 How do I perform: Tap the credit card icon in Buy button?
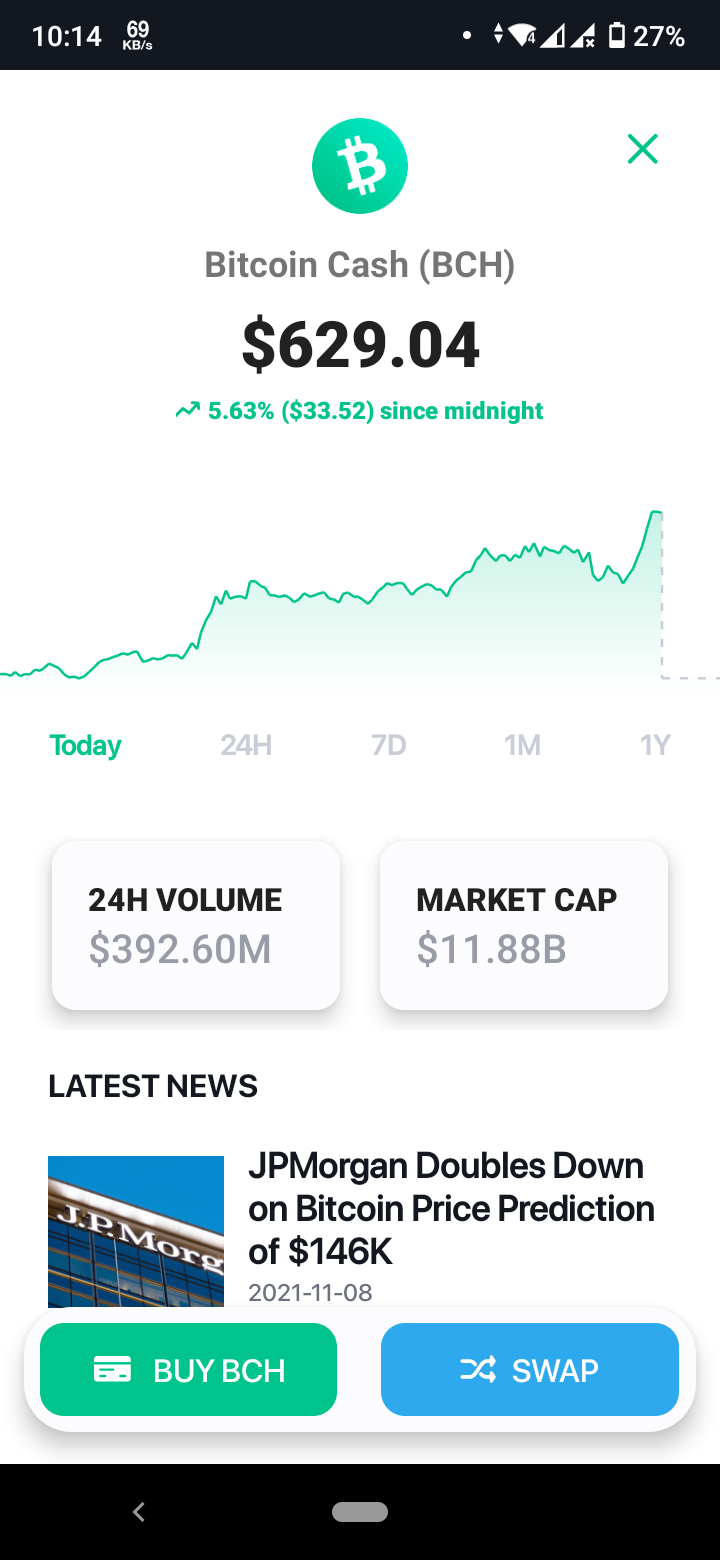tap(112, 1370)
